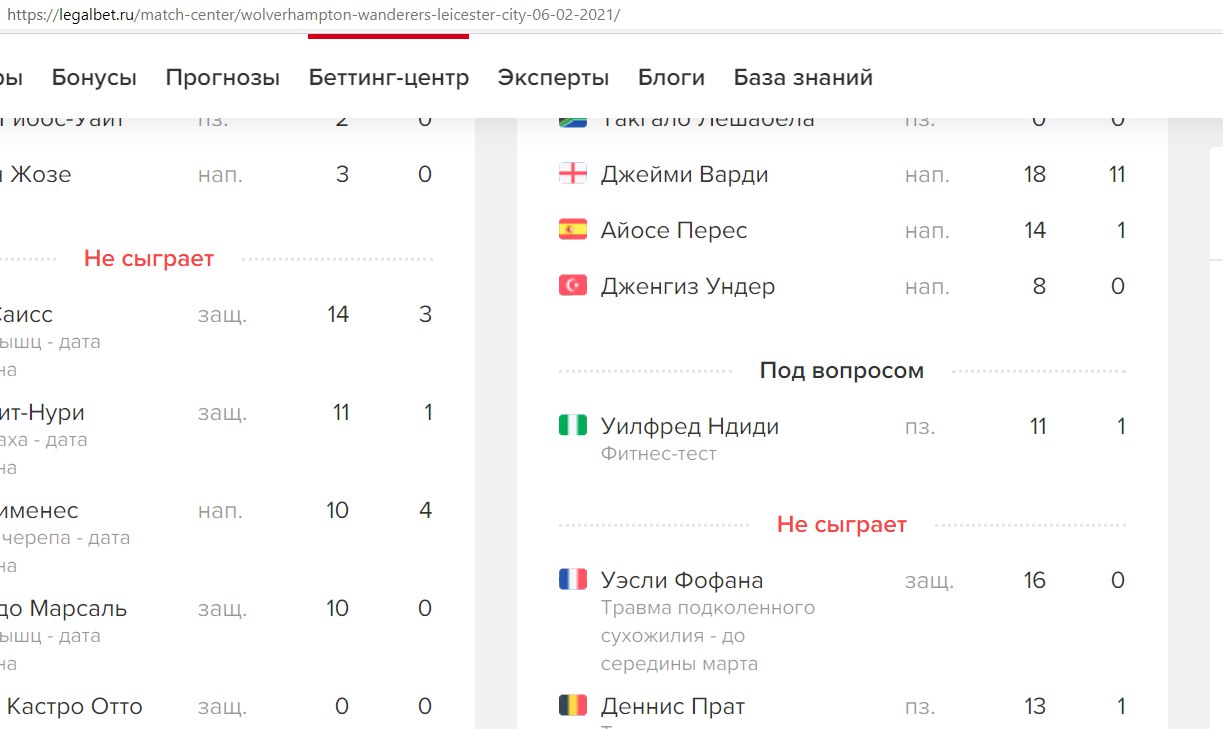Open the Бонусы menu item
1223x729 pixels.
[x=94, y=78]
